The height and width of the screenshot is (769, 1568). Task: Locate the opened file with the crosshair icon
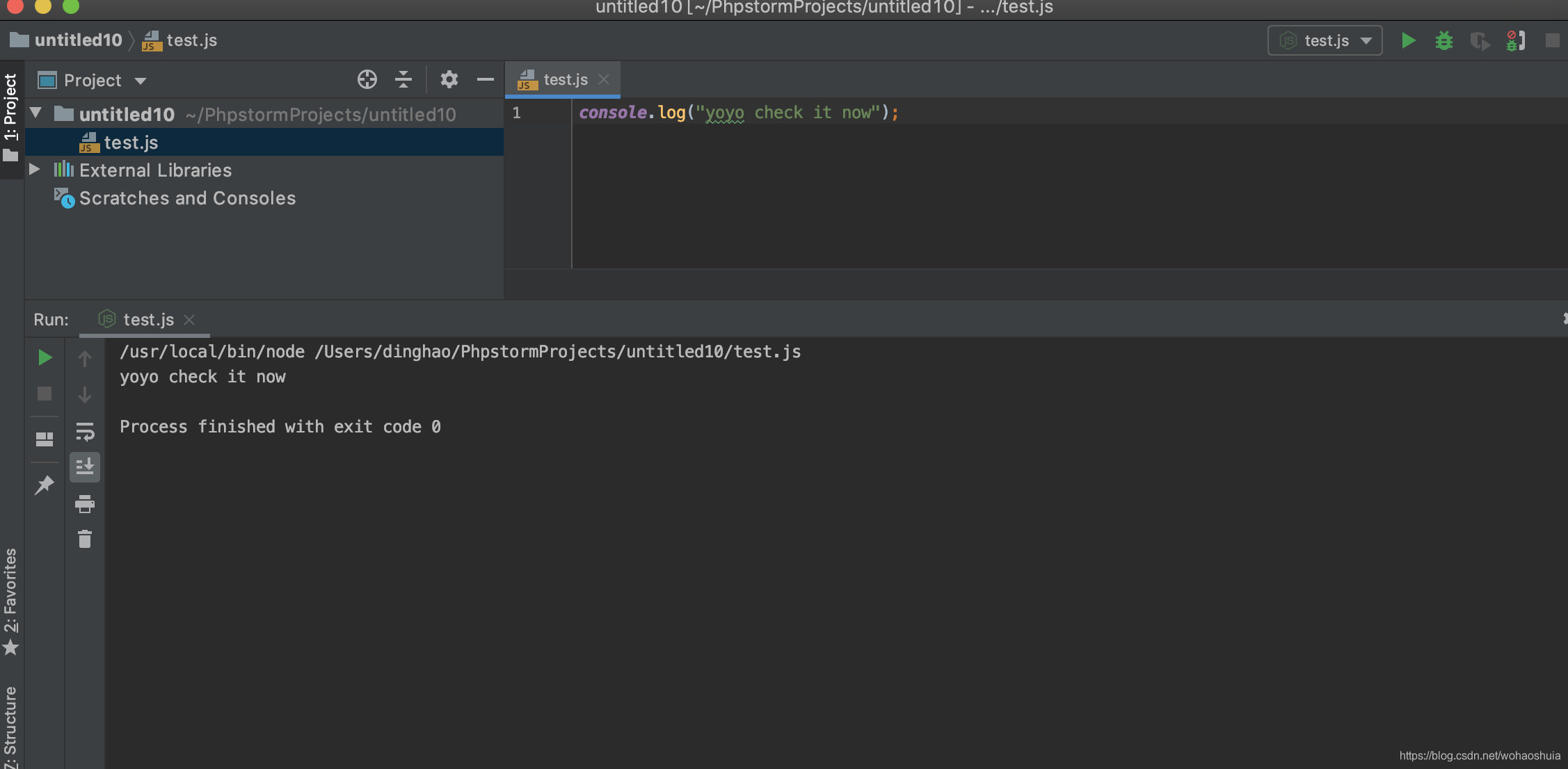pos(367,79)
